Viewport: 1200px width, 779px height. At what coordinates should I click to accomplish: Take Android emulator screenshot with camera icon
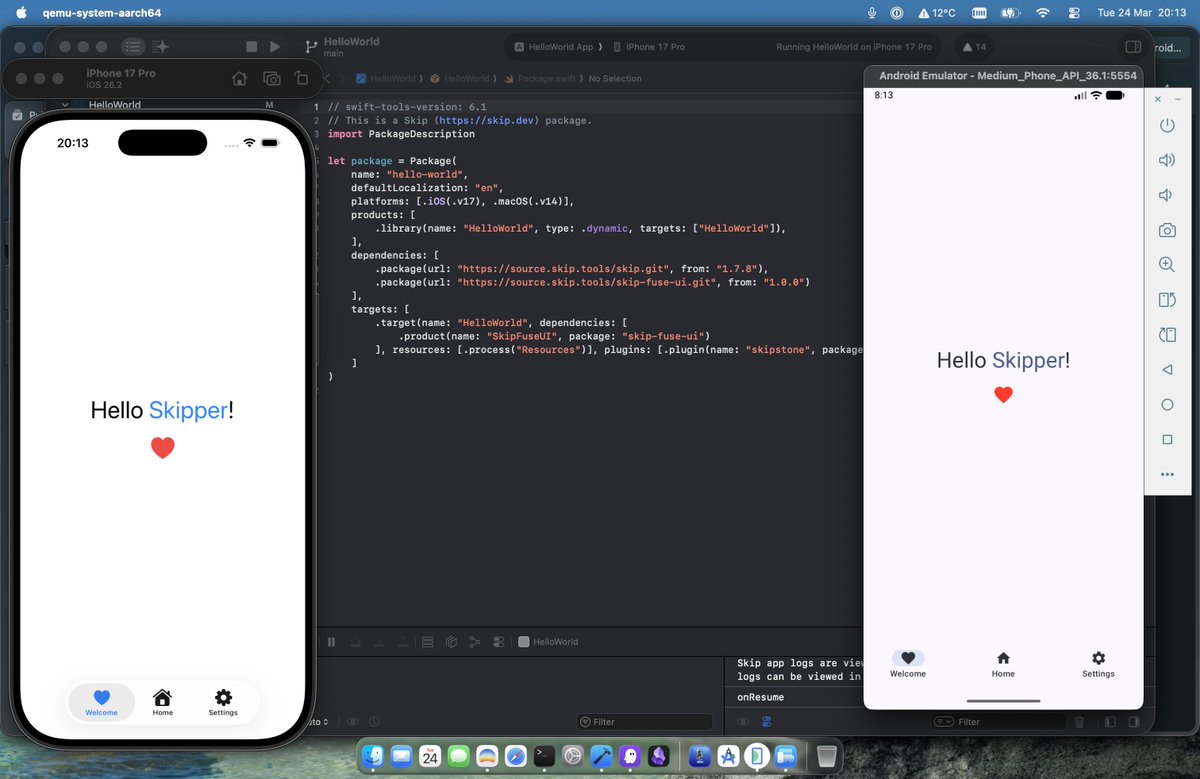click(1167, 230)
